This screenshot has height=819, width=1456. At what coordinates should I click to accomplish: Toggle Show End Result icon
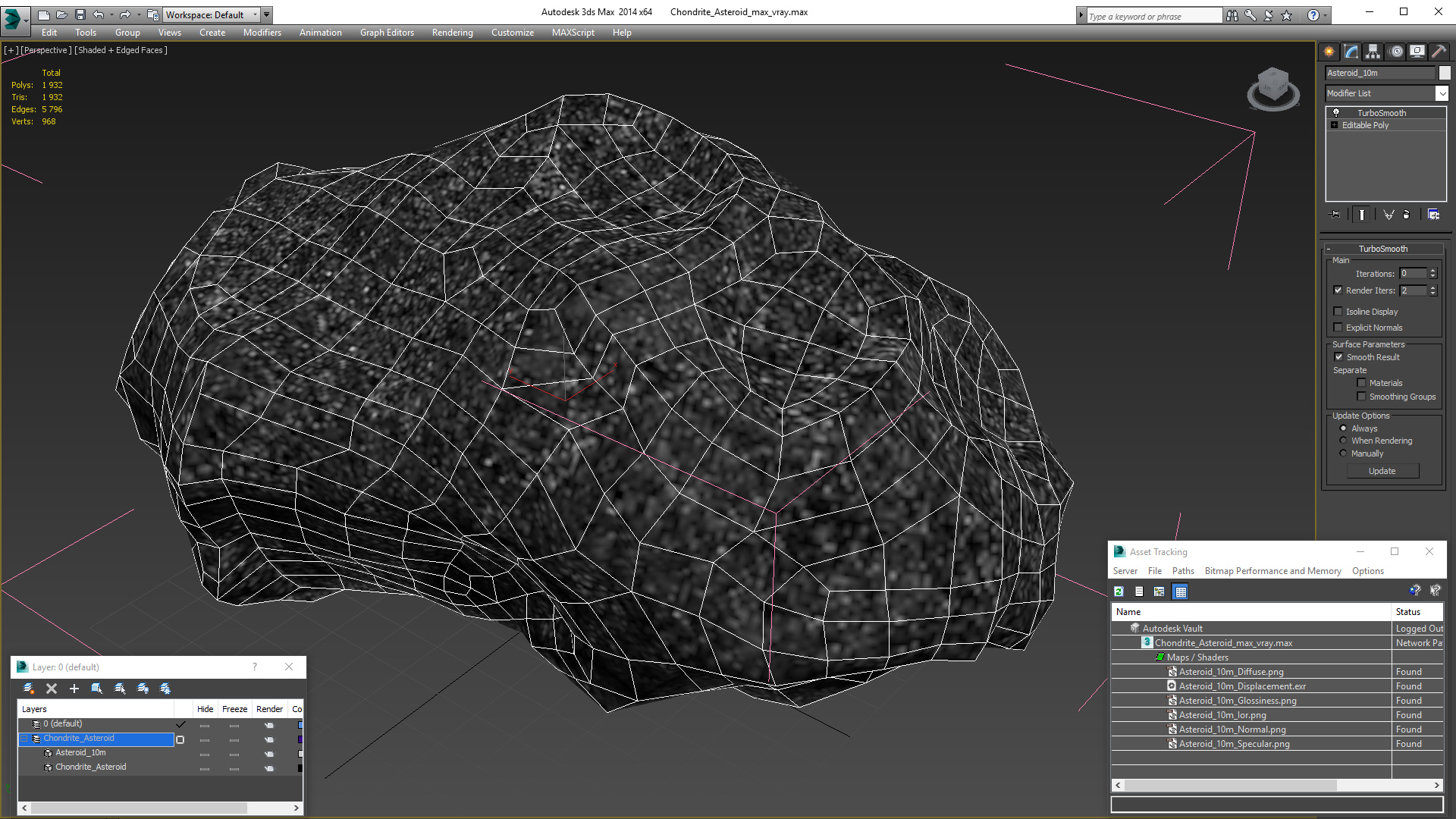pyautogui.click(x=1362, y=215)
